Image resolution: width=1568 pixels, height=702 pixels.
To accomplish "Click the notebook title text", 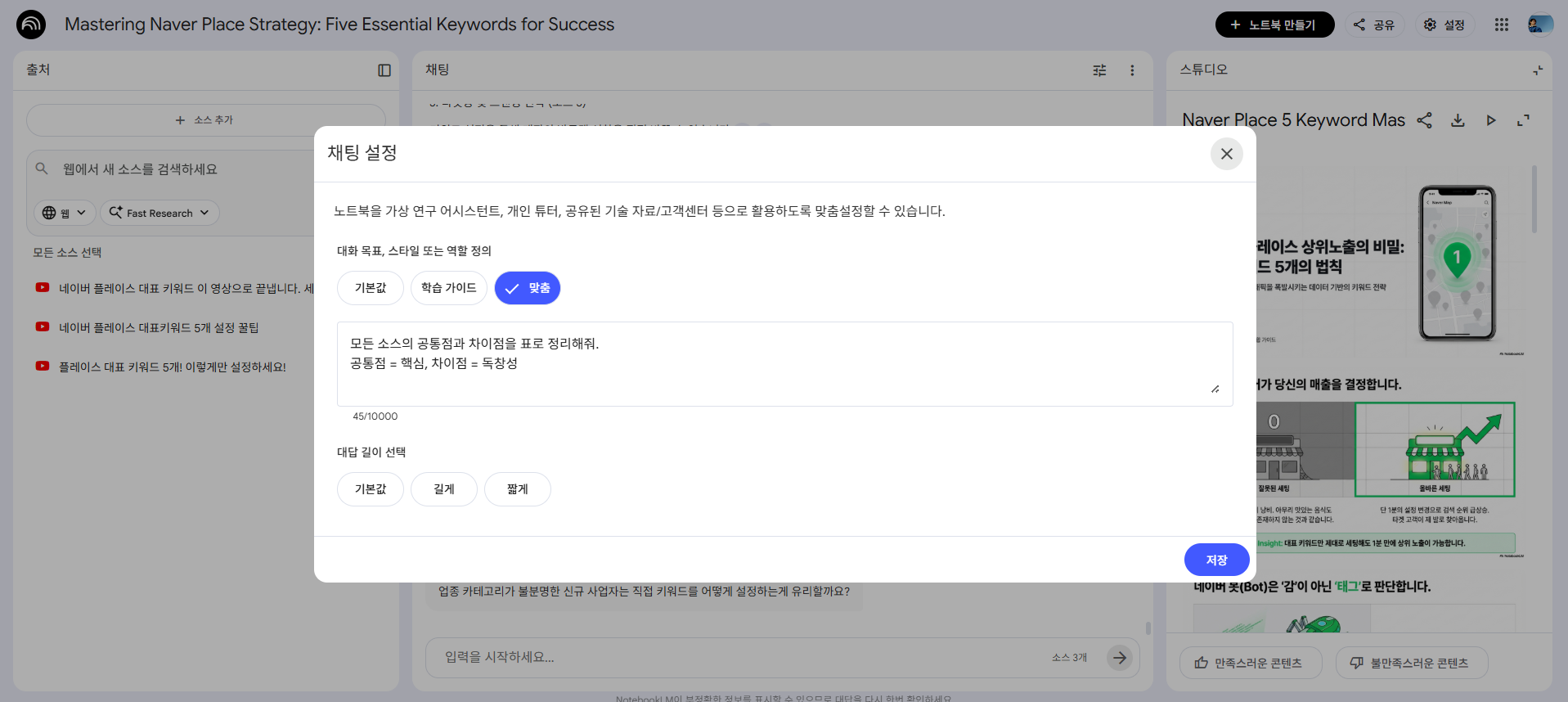I will pyautogui.click(x=339, y=25).
